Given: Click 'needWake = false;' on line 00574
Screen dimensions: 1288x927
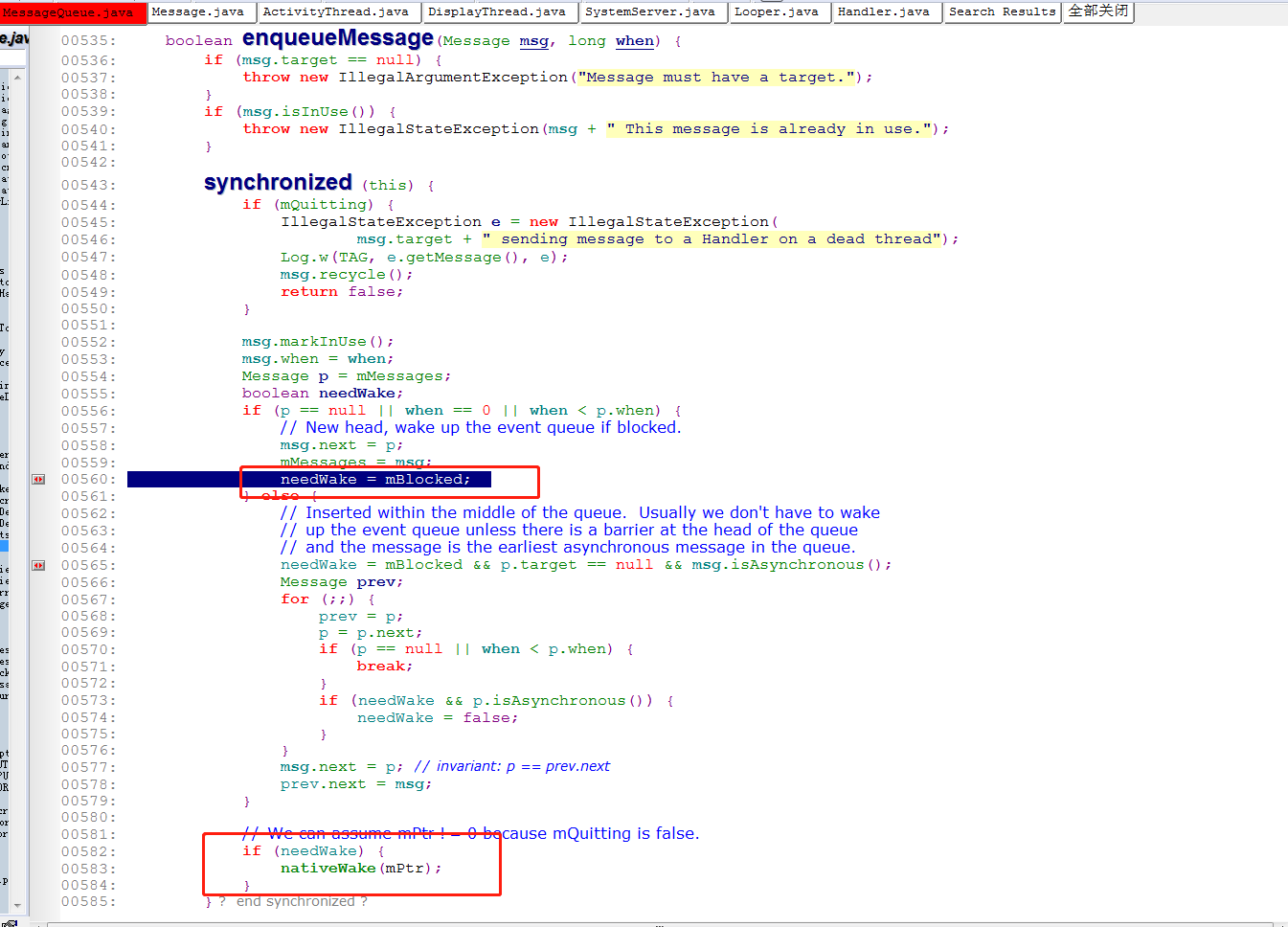Looking at the screenshot, I should pyautogui.click(x=438, y=718).
